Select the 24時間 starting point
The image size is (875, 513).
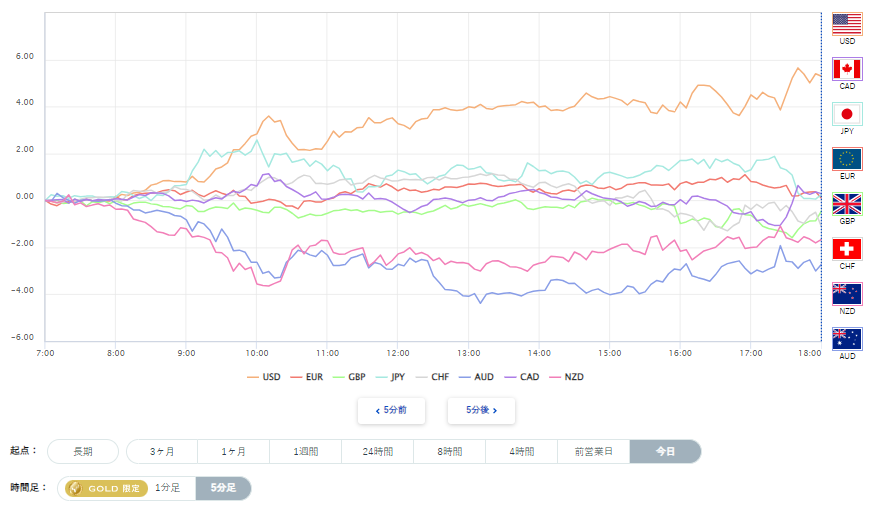pos(378,452)
